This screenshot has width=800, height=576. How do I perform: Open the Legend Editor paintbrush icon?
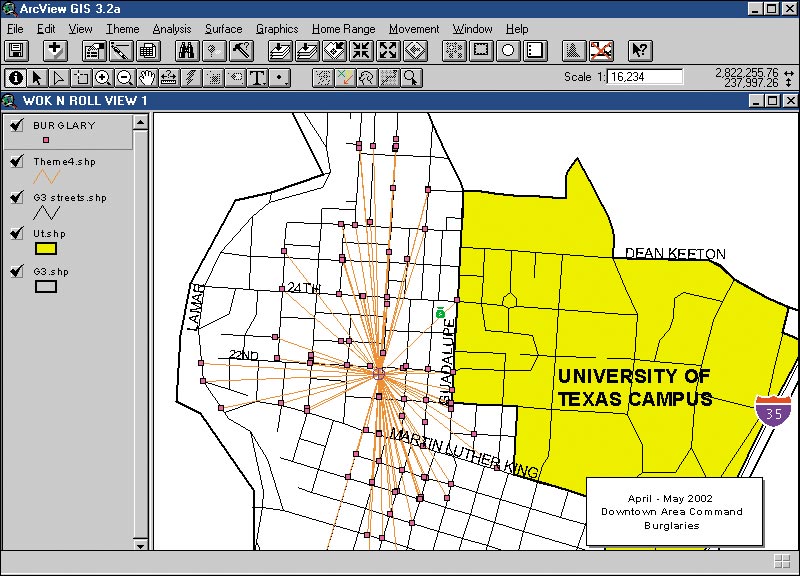[121, 51]
